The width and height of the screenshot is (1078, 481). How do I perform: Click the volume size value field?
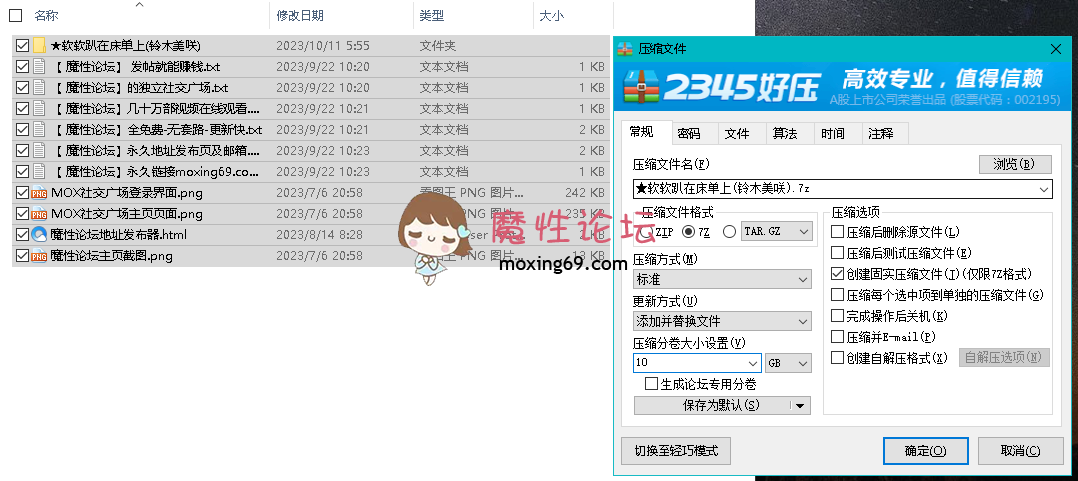(690, 363)
